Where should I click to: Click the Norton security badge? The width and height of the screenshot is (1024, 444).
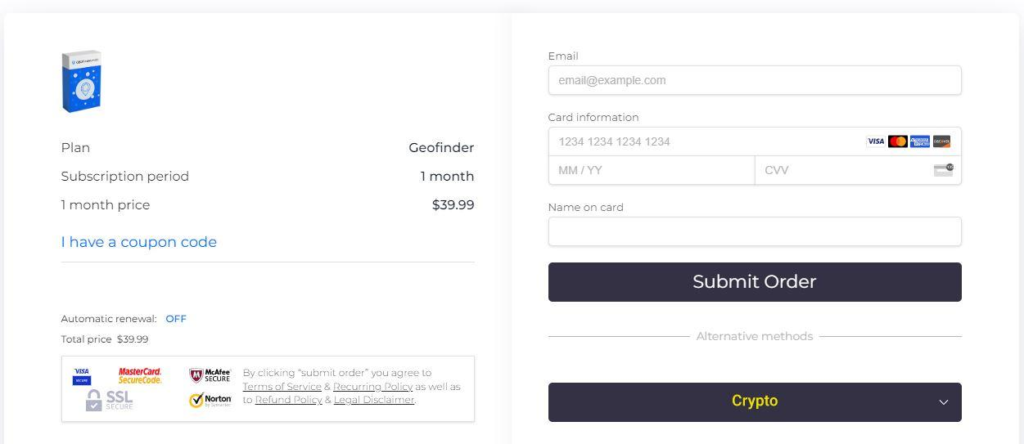pyautogui.click(x=210, y=400)
